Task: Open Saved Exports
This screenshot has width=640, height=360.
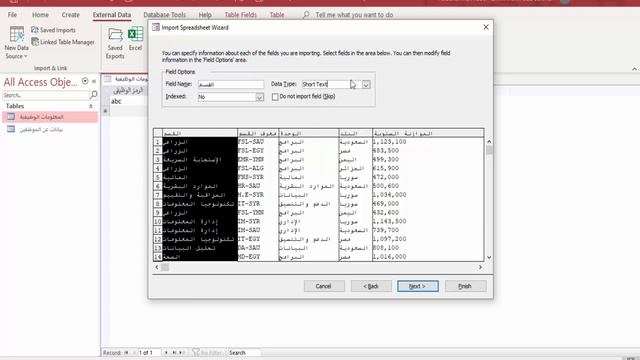Action: pyautogui.click(x=115, y=43)
